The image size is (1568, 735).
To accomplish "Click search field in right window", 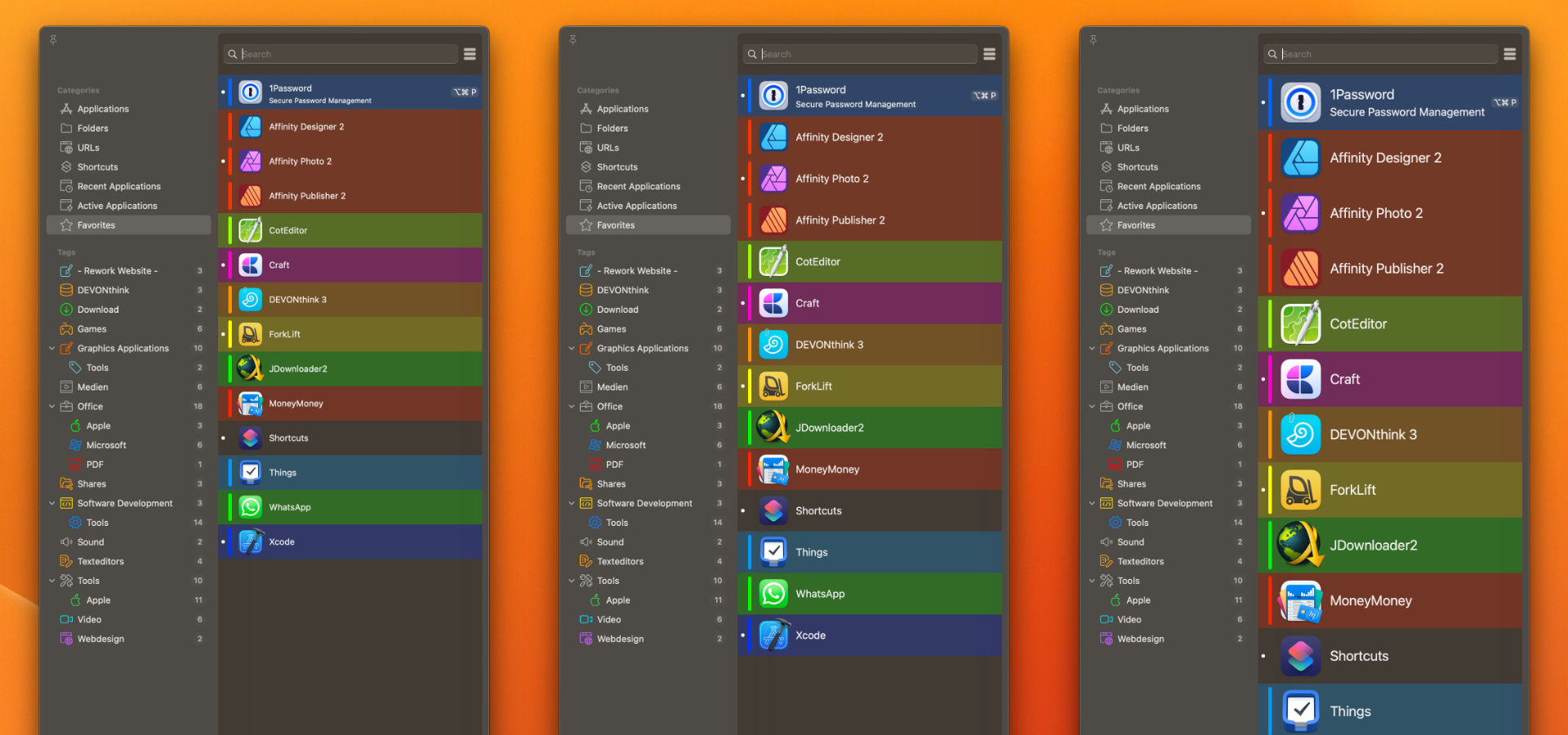I will 1380,54.
